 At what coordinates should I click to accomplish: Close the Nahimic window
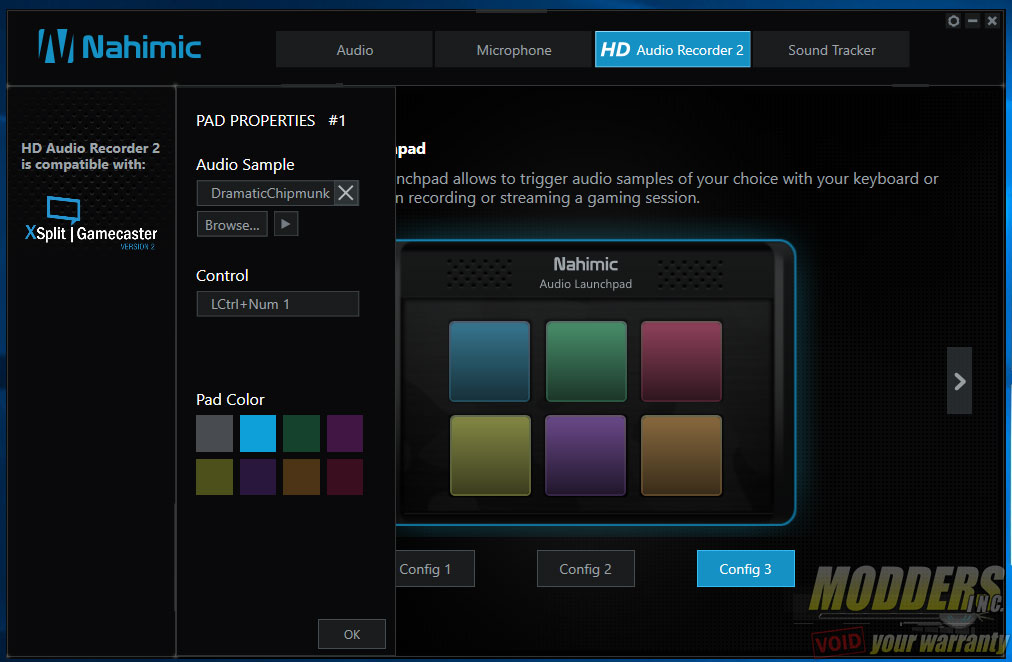992,21
